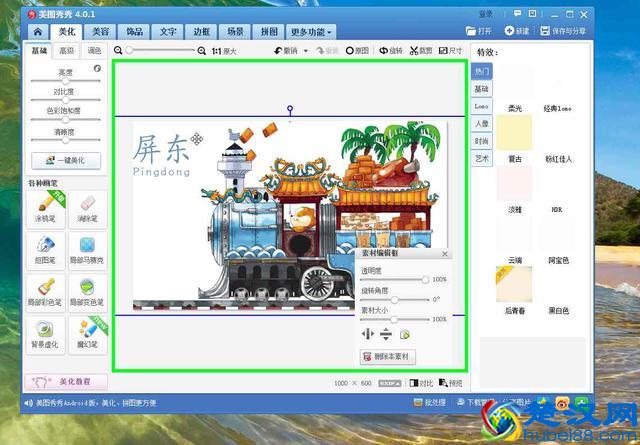Switch to the 拼图 collage tab
This screenshot has width=640, height=445.
click(269, 31)
